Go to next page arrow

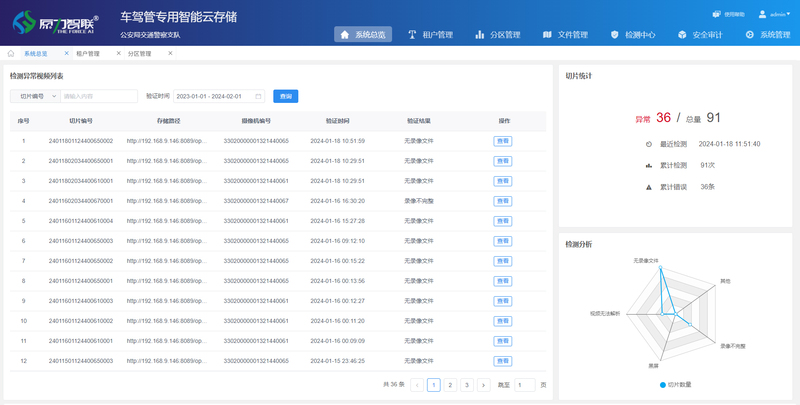click(x=484, y=385)
